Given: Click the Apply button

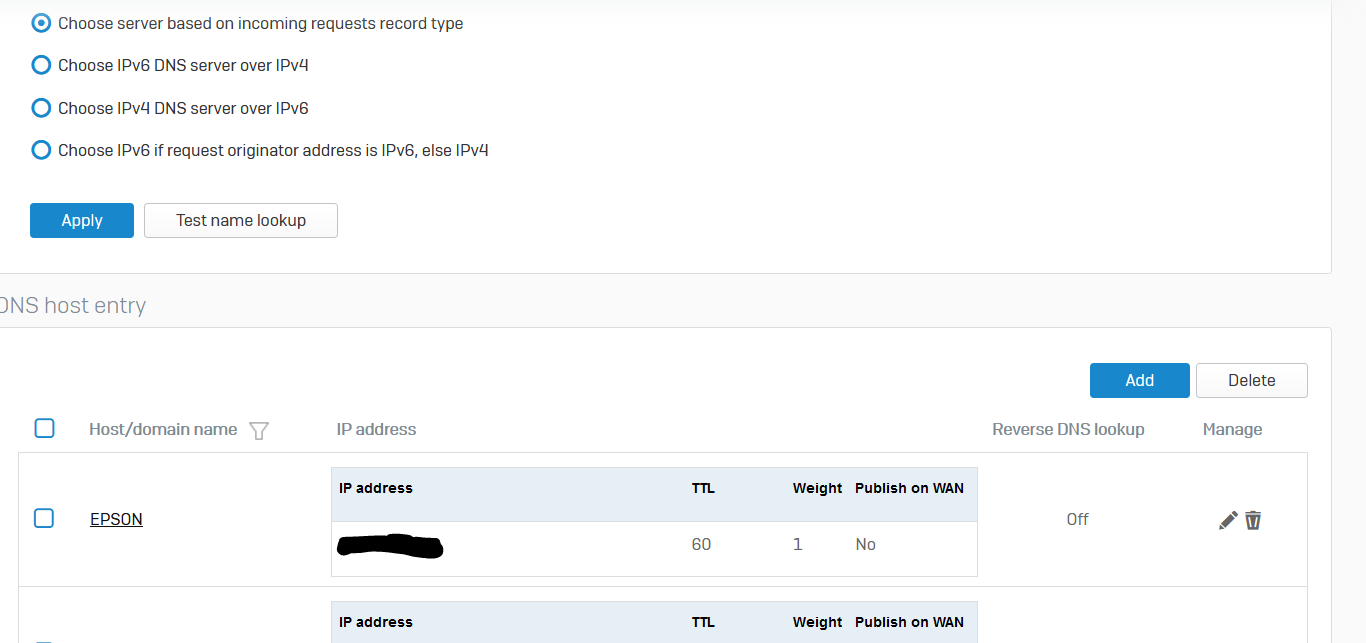Looking at the screenshot, I should point(82,221).
